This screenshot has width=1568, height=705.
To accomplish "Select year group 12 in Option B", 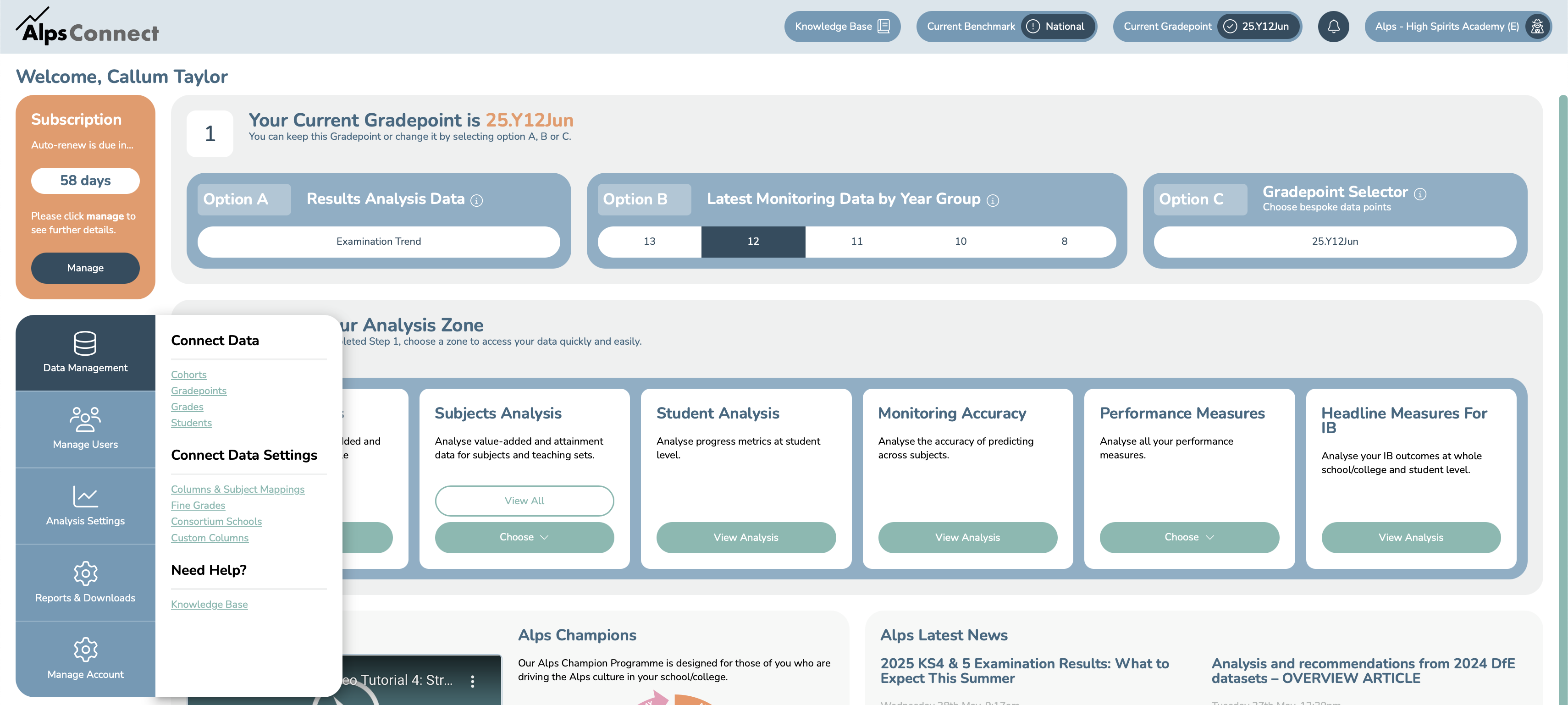I will point(753,242).
